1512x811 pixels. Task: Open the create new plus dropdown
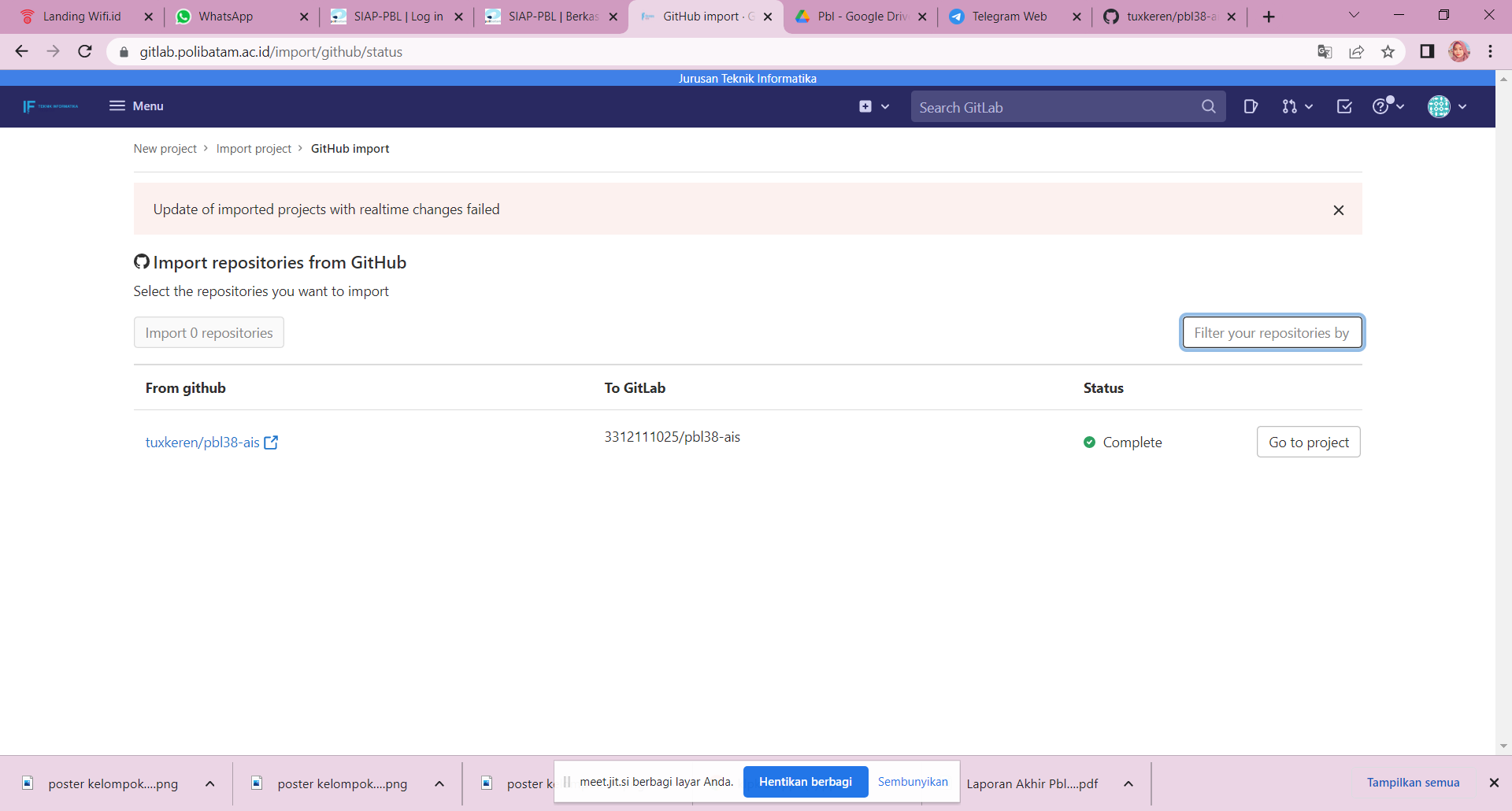point(874,106)
